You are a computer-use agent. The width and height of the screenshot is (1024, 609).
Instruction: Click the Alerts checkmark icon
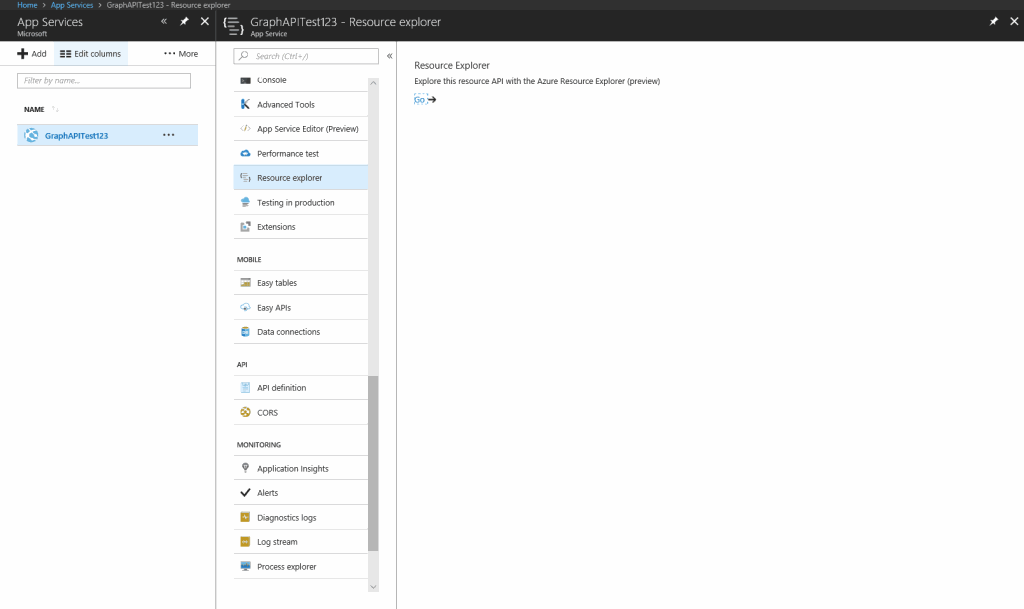tap(246, 493)
